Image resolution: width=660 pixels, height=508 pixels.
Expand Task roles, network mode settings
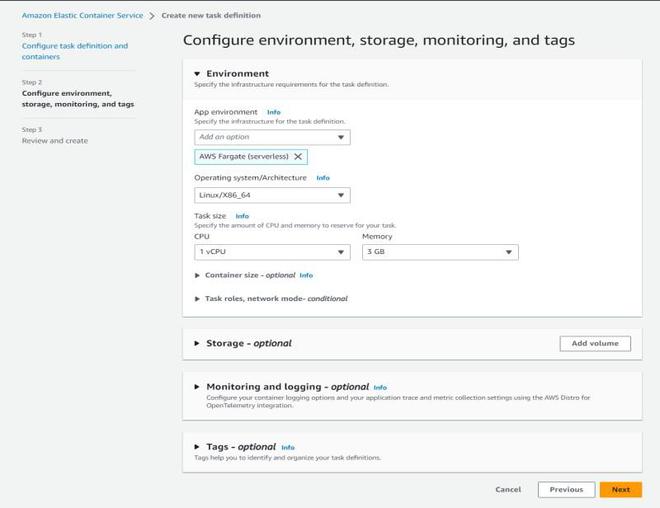pos(198,298)
